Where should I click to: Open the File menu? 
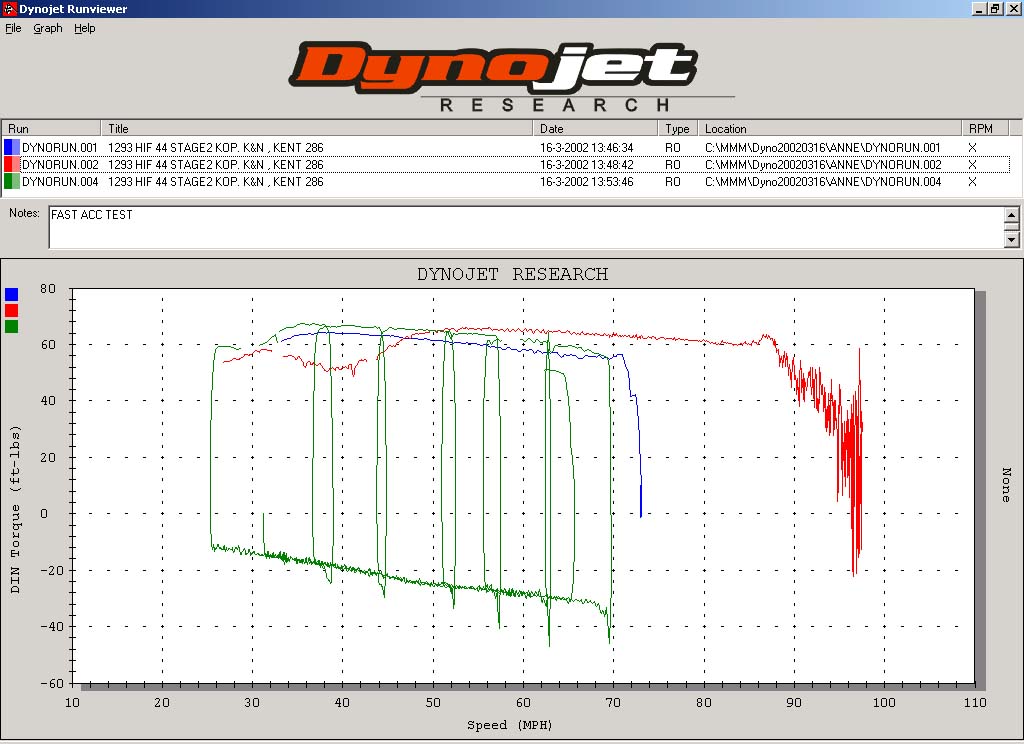pyautogui.click(x=13, y=28)
